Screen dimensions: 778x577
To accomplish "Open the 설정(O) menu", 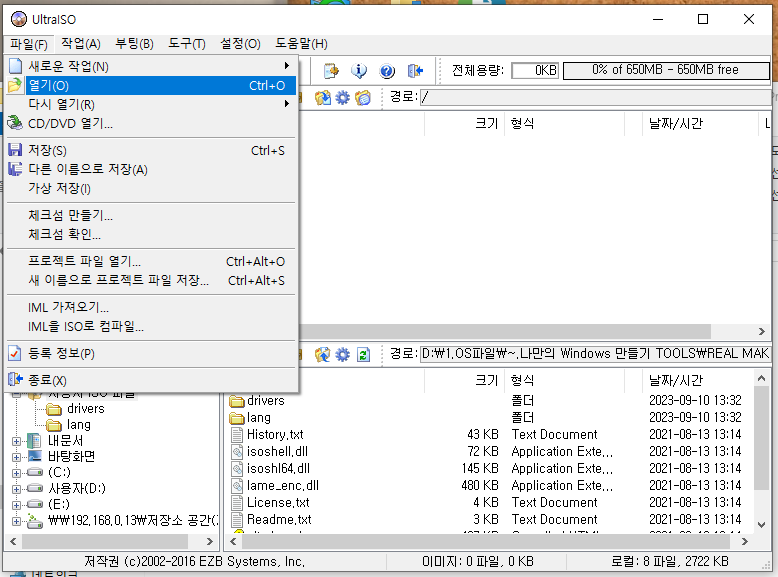I will click(x=240, y=44).
